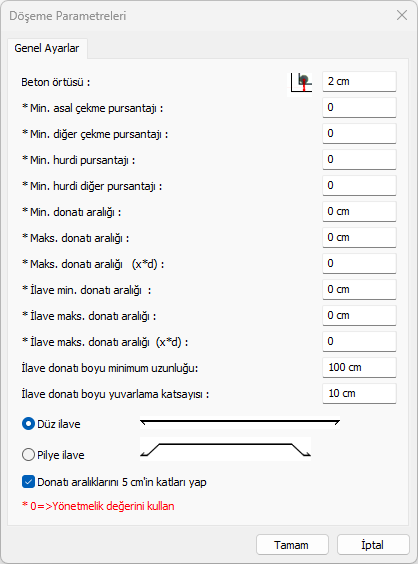Click the concrete cover diagram icon
Screen dimensions: 418x564
point(301,82)
